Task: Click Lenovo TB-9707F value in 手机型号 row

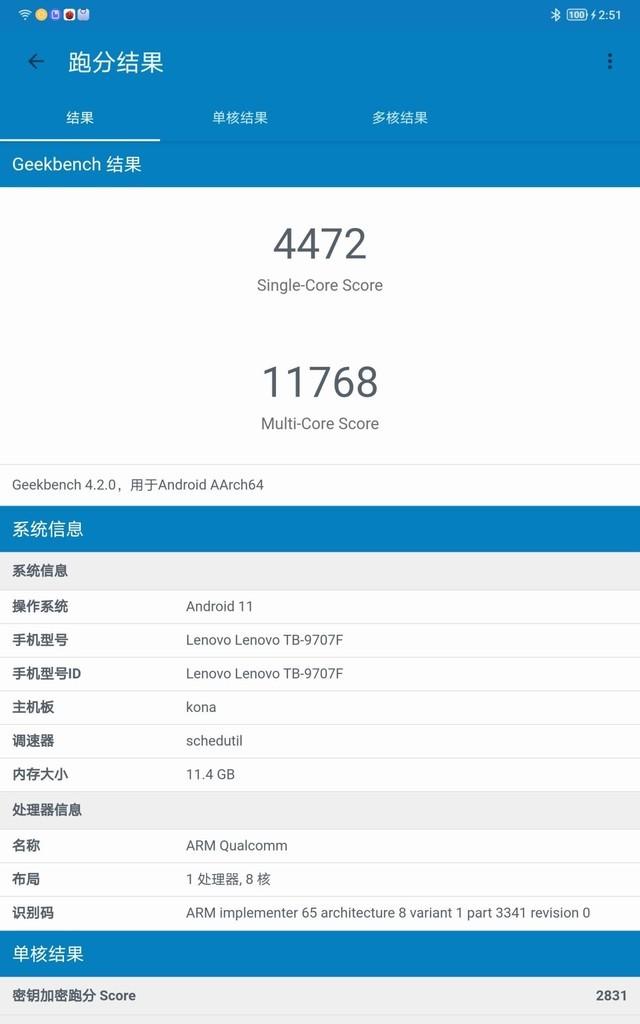Action: coord(264,640)
